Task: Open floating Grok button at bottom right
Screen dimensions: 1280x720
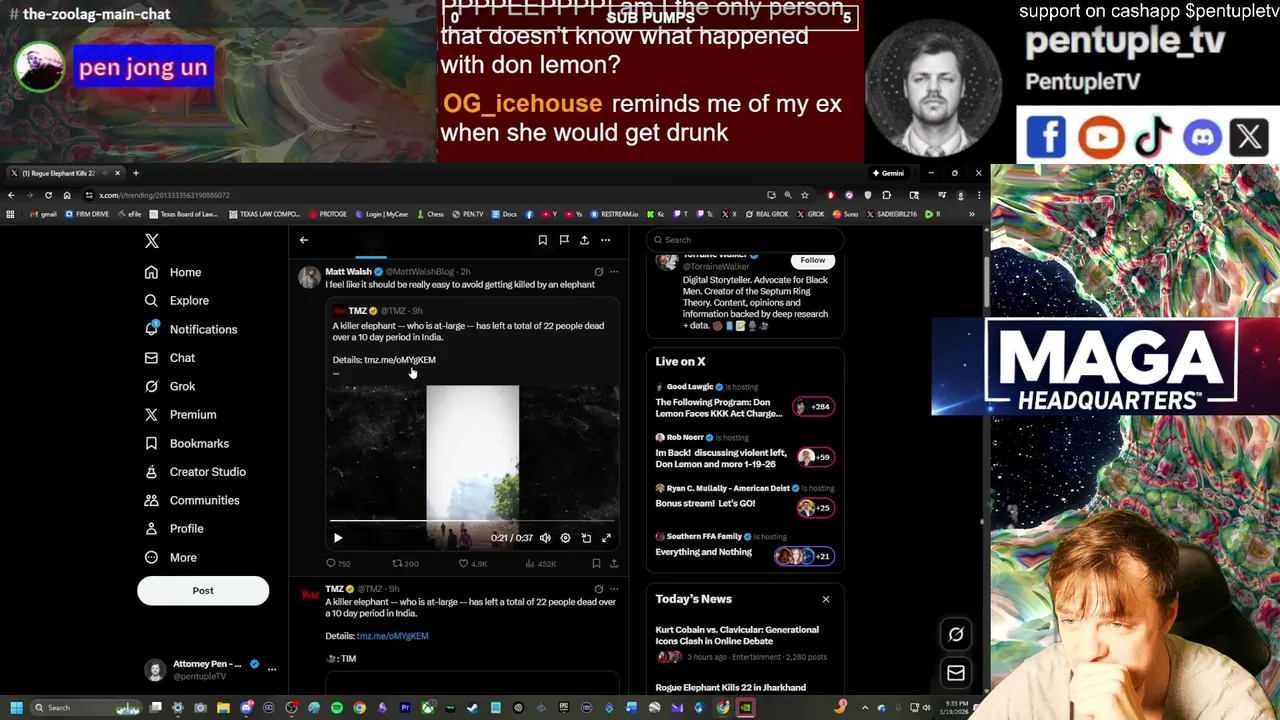Action: point(956,634)
